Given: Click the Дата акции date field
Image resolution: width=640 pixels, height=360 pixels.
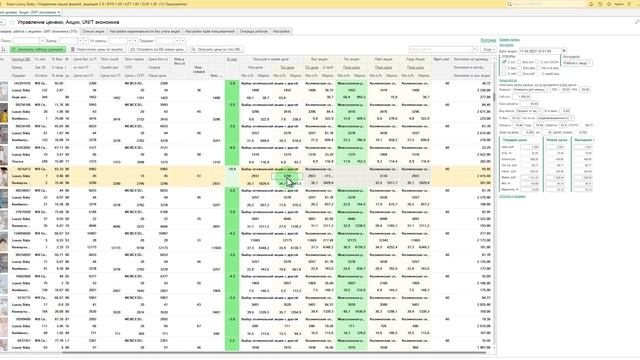Looking at the screenshot, I should pos(540,51).
